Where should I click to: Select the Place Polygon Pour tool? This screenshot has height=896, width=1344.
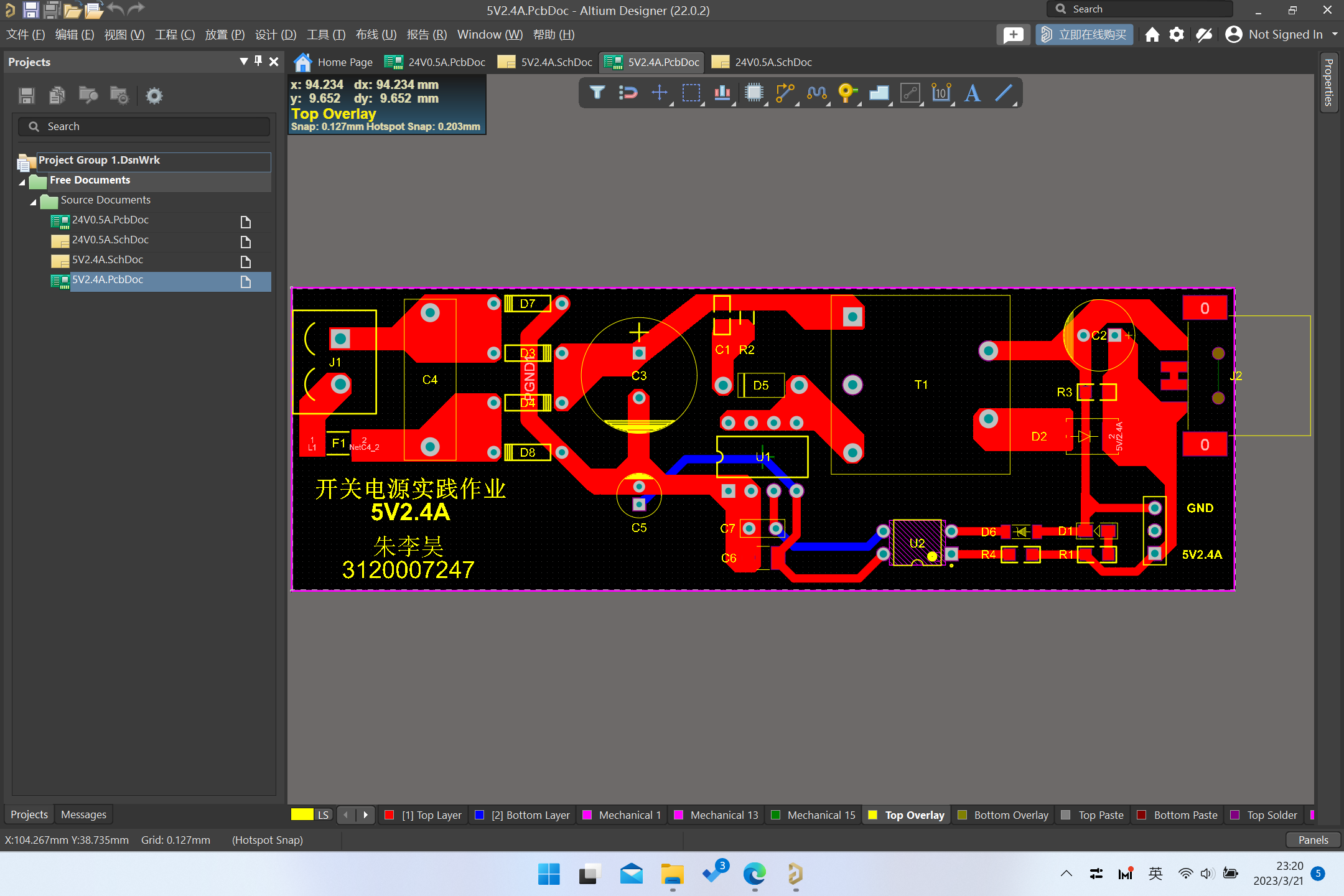[x=879, y=93]
